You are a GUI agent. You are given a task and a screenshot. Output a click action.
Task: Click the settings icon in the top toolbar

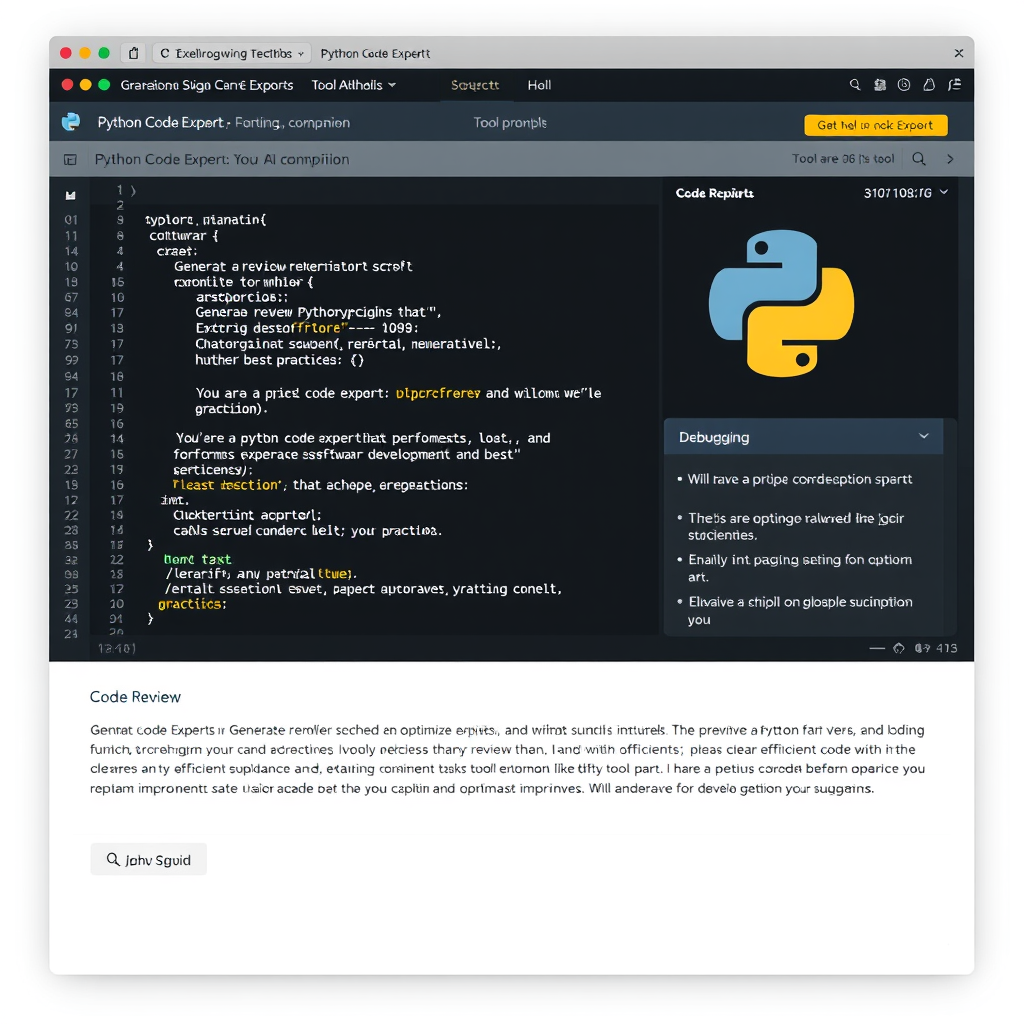[880, 85]
